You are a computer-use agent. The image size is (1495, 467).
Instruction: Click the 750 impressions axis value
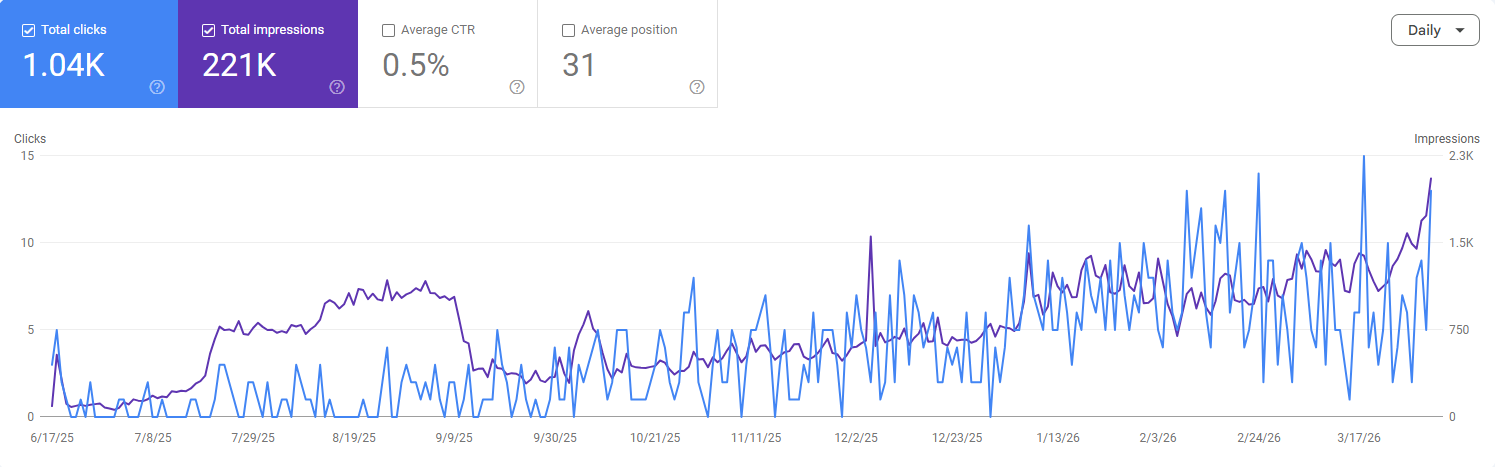pyautogui.click(x=1460, y=330)
